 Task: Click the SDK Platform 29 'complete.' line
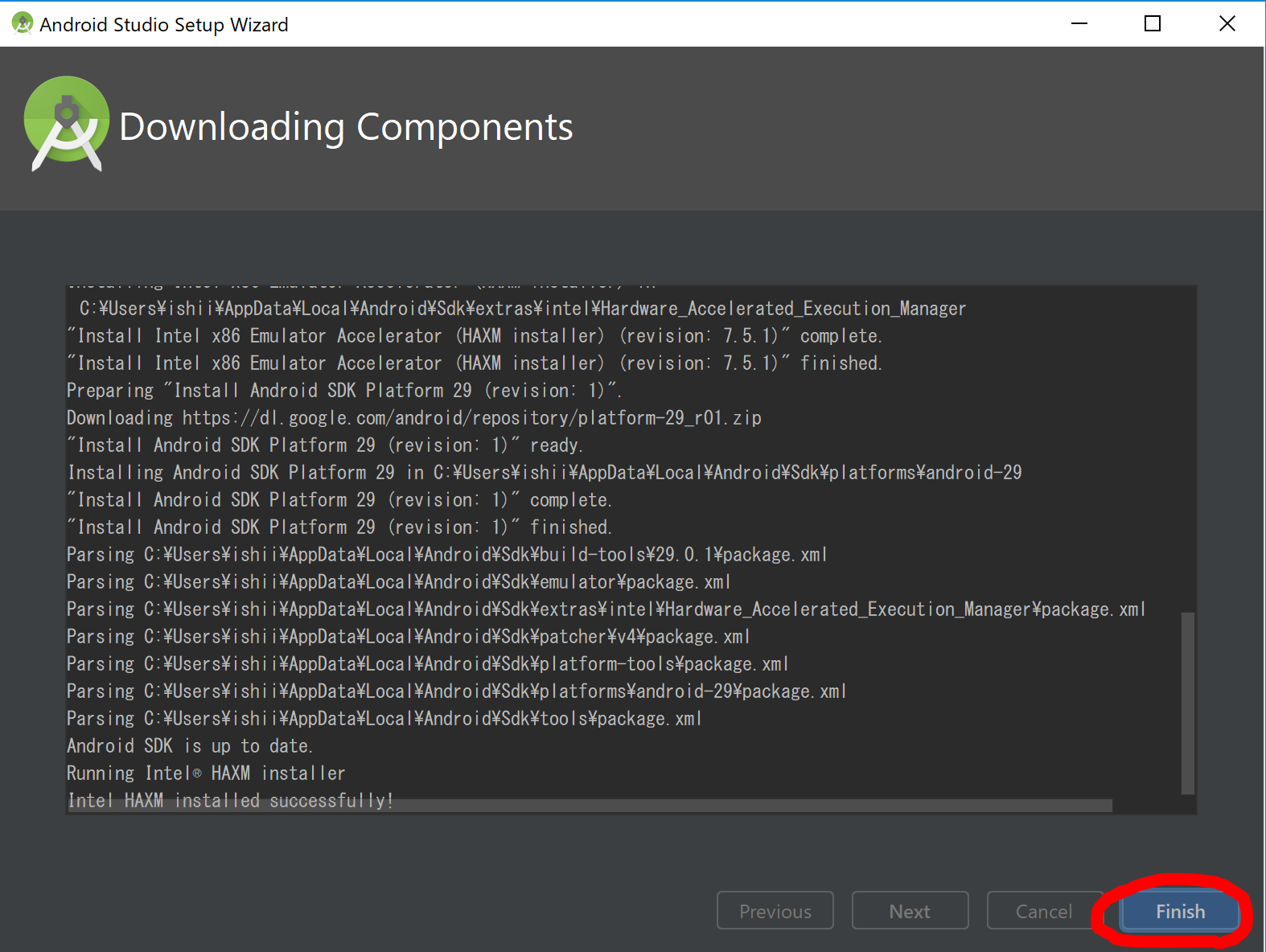pyautogui.click(x=339, y=500)
